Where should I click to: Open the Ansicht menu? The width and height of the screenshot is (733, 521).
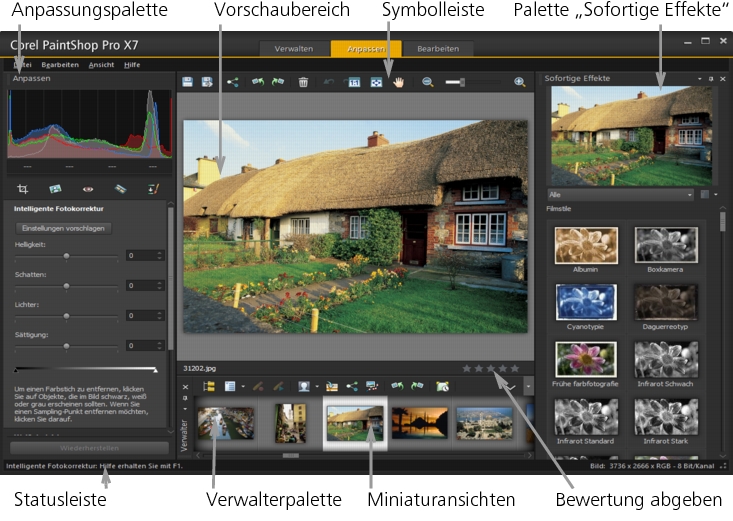click(x=101, y=64)
